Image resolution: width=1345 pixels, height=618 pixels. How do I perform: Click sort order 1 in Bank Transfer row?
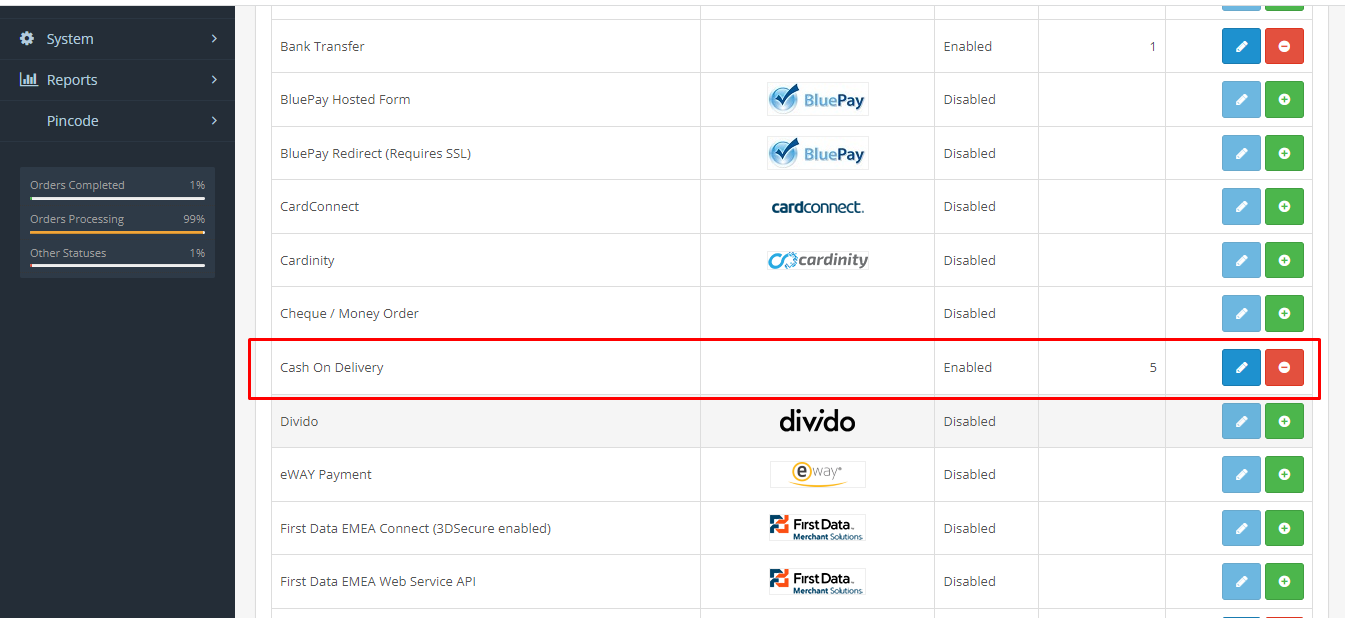pos(1152,46)
